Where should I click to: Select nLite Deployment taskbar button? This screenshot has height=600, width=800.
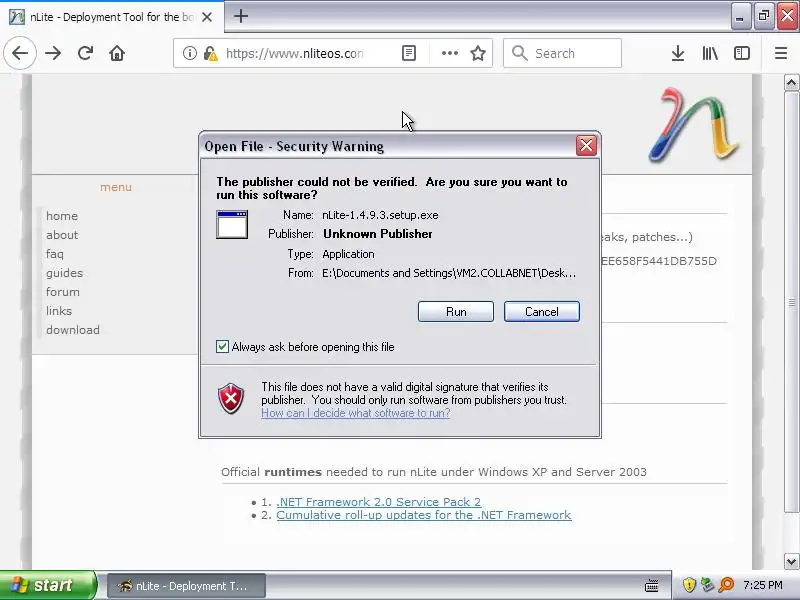[x=186, y=586]
